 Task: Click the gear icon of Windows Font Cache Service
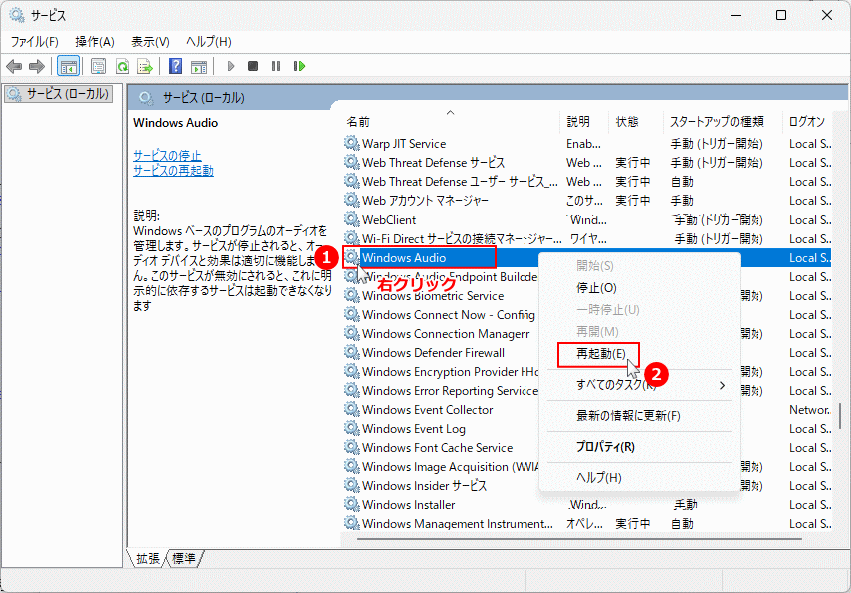[x=352, y=447]
